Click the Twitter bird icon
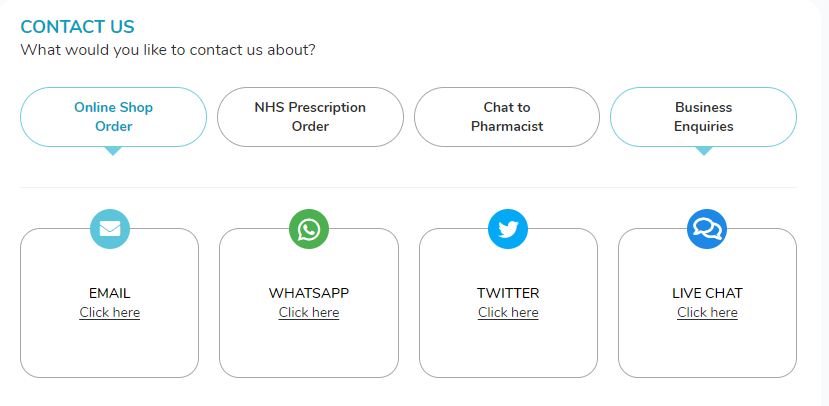 pos(508,229)
